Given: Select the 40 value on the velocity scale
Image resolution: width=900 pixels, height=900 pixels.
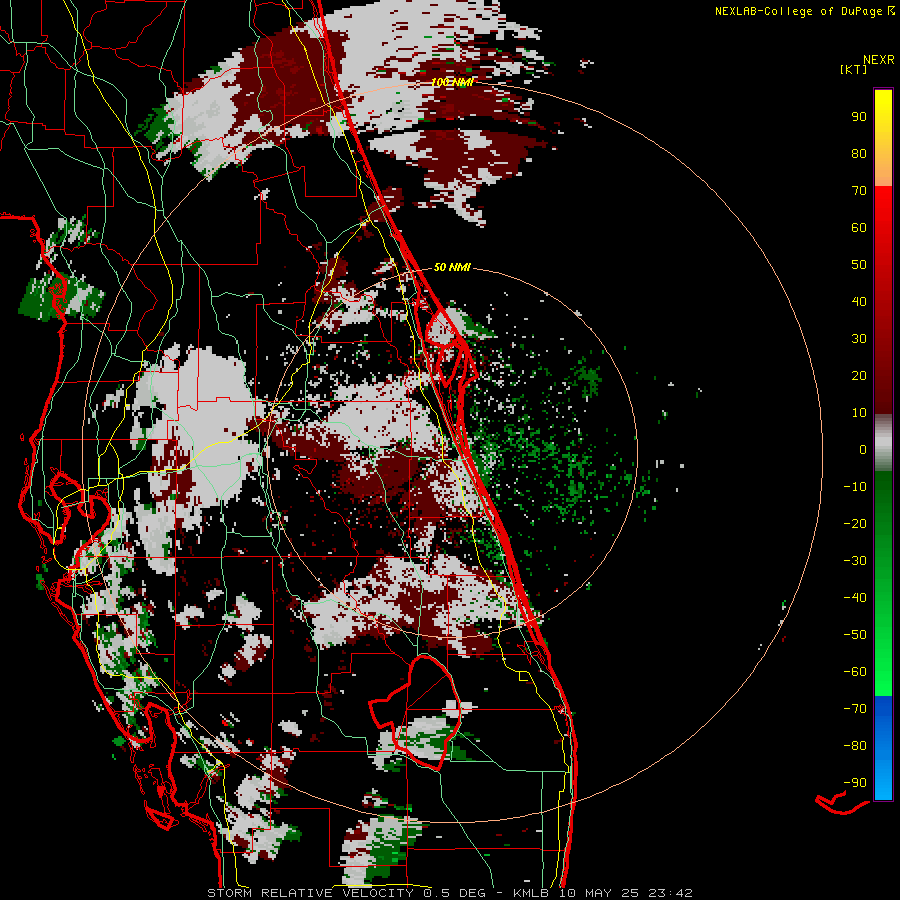Looking at the screenshot, I should pos(859,301).
